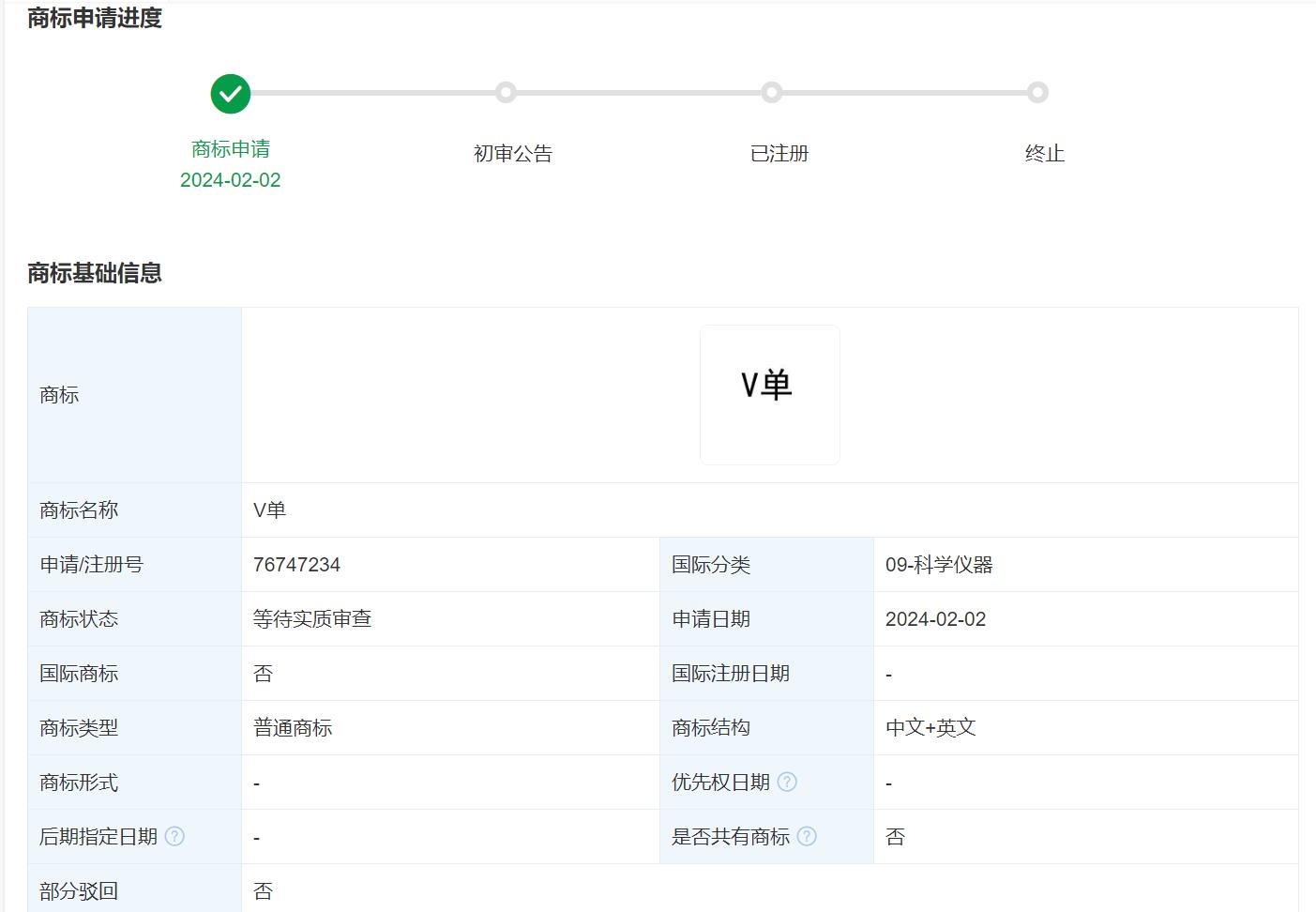Click the 等待实质审查 status value
Image resolution: width=1316 pixels, height=912 pixels.
pyautogui.click(x=312, y=619)
